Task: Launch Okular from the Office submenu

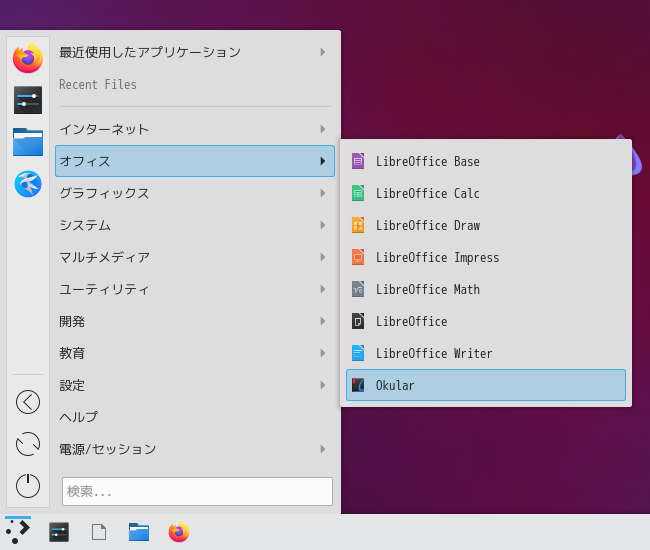Action: tap(486, 385)
